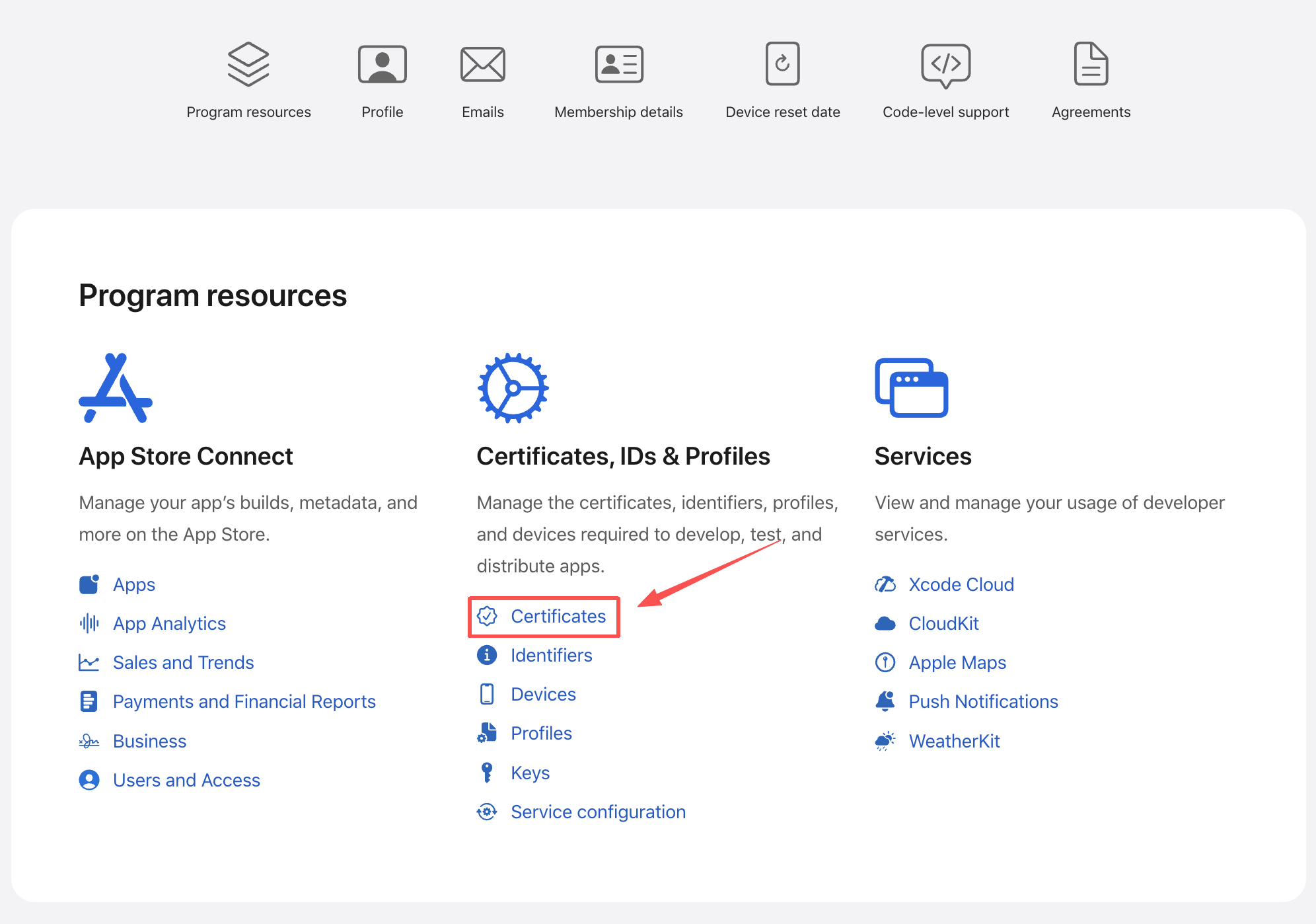Open Service configuration
This screenshot has width=1316, height=924.
click(598, 811)
